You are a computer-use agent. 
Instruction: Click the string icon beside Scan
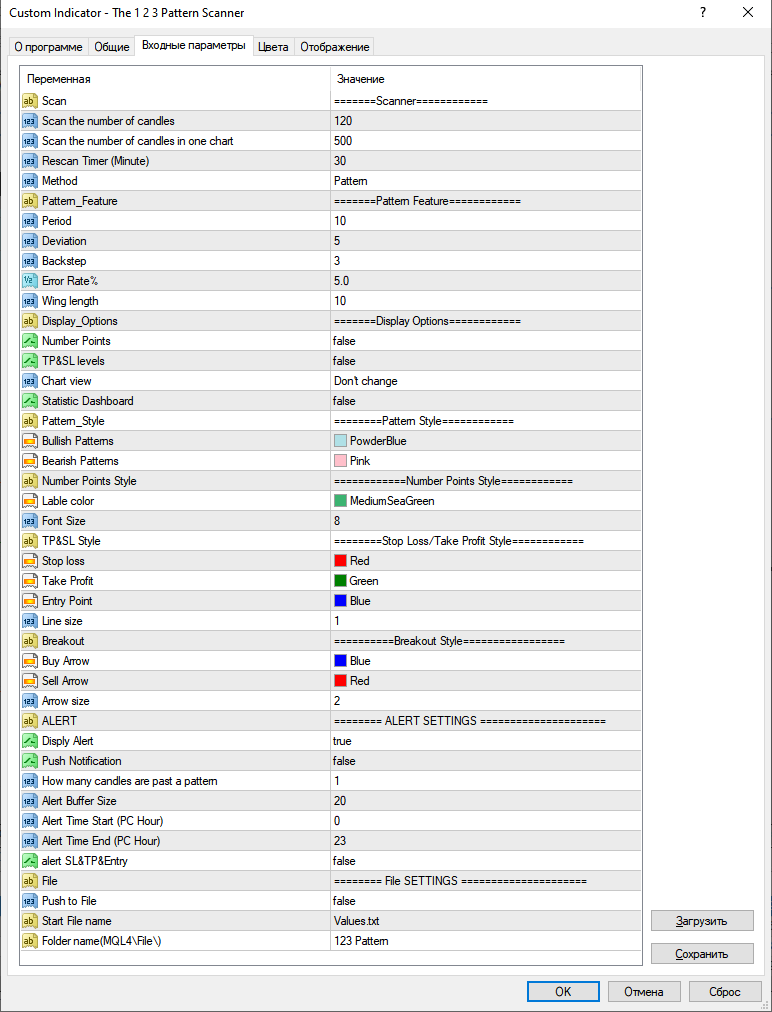[30, 101]
